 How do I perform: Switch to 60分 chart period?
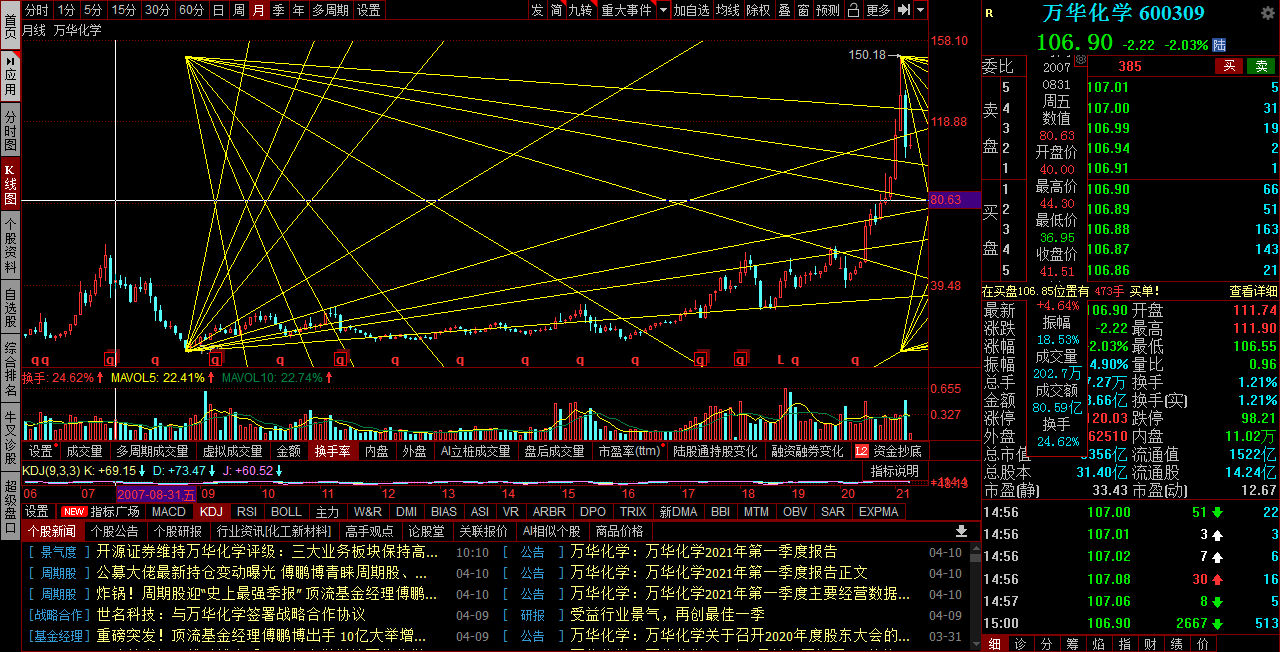click(191, 10)
